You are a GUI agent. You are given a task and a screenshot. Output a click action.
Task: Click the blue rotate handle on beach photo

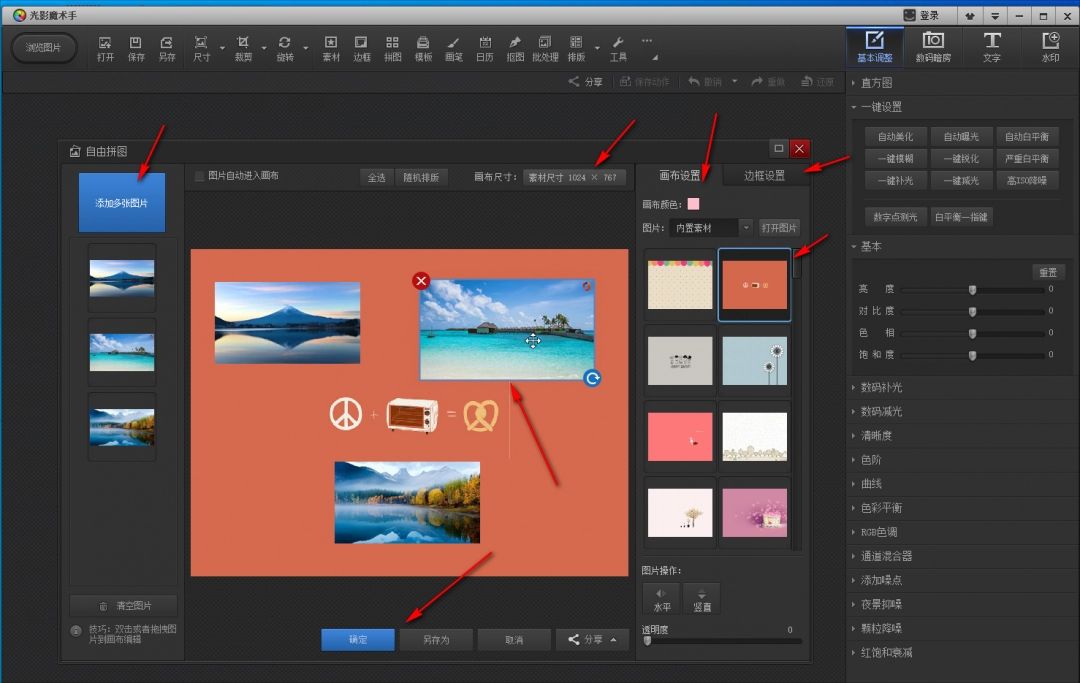pyautogui.click(x=592, y=378)
